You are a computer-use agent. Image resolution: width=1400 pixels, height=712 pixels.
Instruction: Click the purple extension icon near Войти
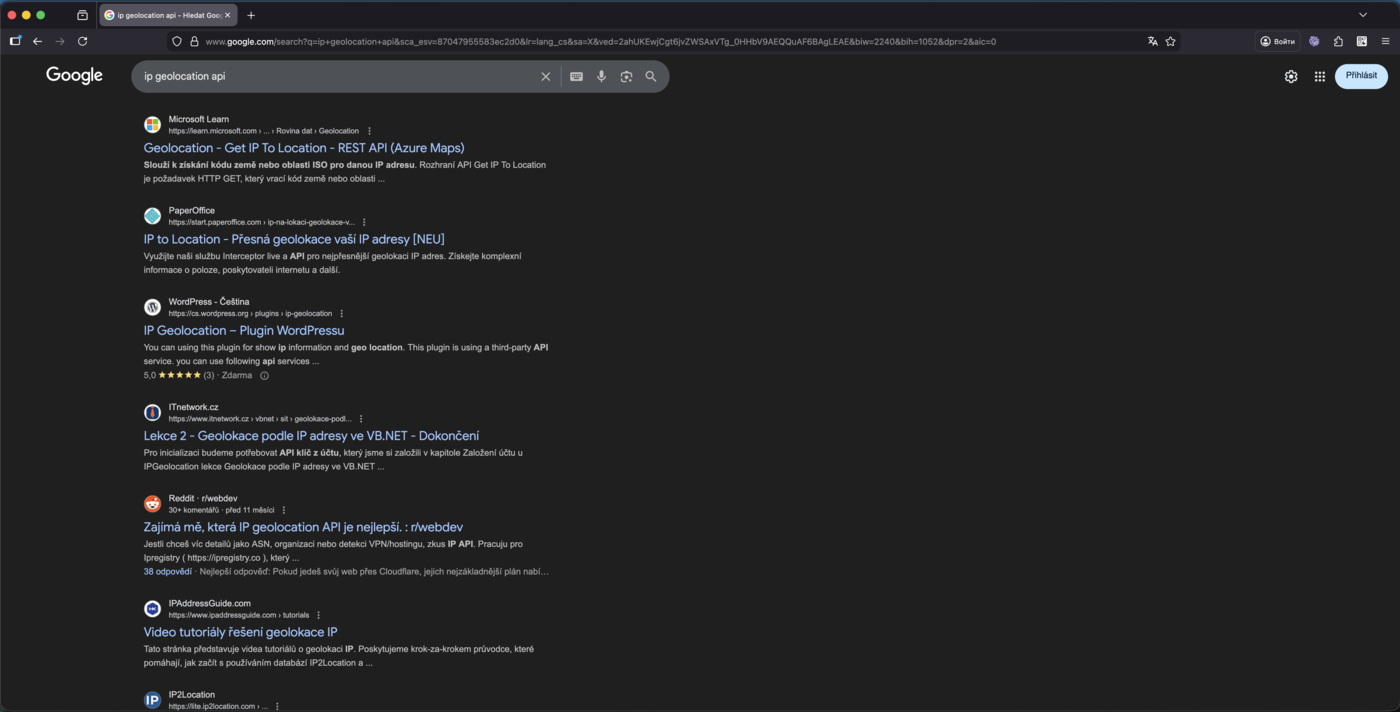click(x=1313, y=41)
